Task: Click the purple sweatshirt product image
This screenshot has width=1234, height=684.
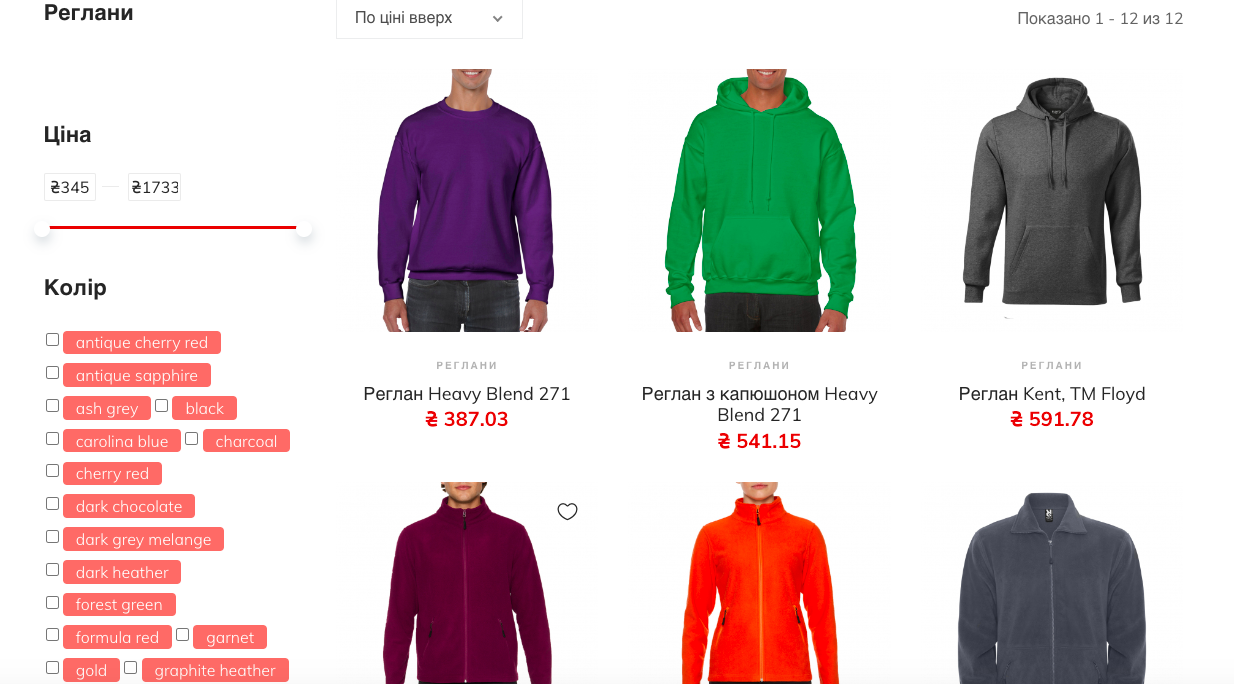Action: coord(467,200)
